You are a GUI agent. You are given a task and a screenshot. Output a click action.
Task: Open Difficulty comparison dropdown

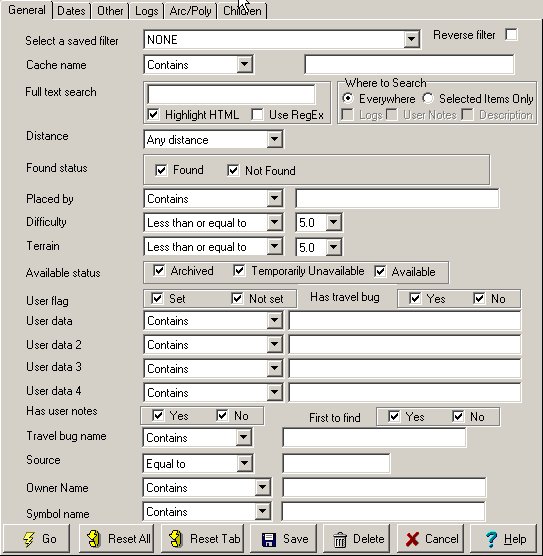click(x=275, y=223)
